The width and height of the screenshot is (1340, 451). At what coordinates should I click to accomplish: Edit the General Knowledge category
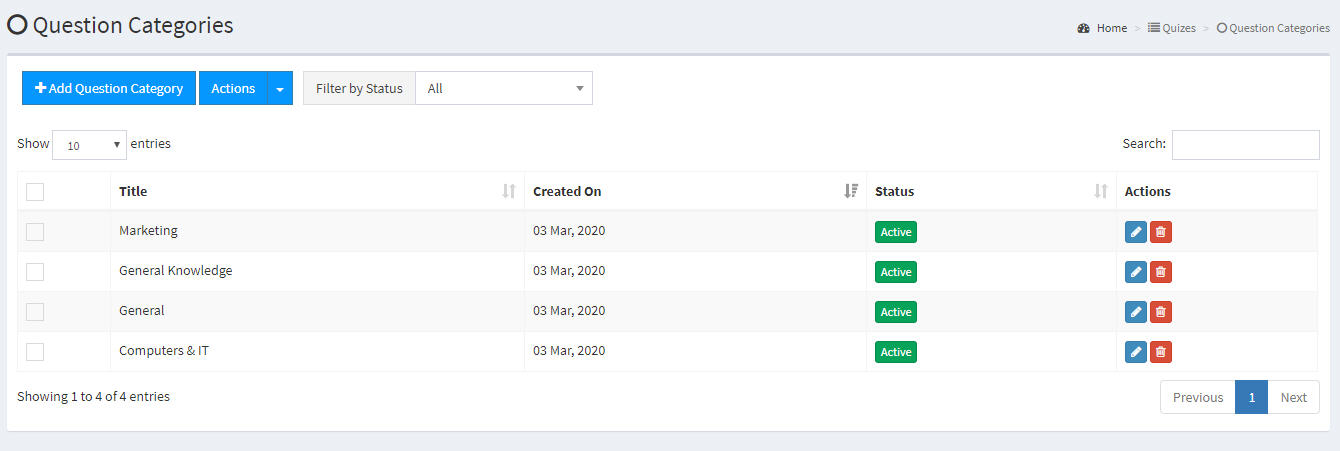(1136, 272)
